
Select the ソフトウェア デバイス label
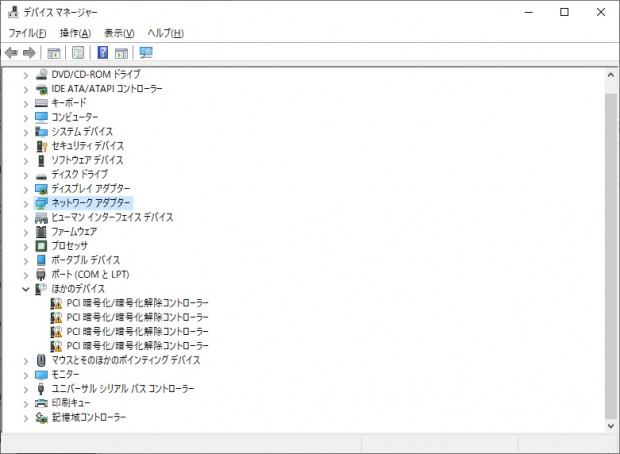click(x=87, y=160)
